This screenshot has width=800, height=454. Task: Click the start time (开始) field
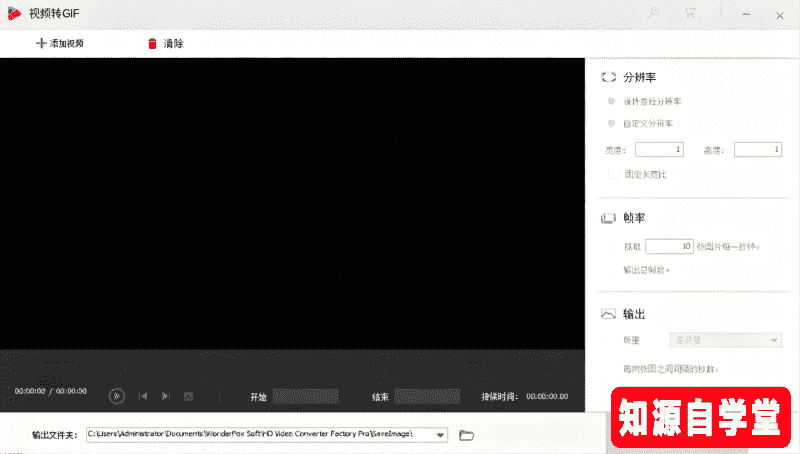[x=306, y=396]
